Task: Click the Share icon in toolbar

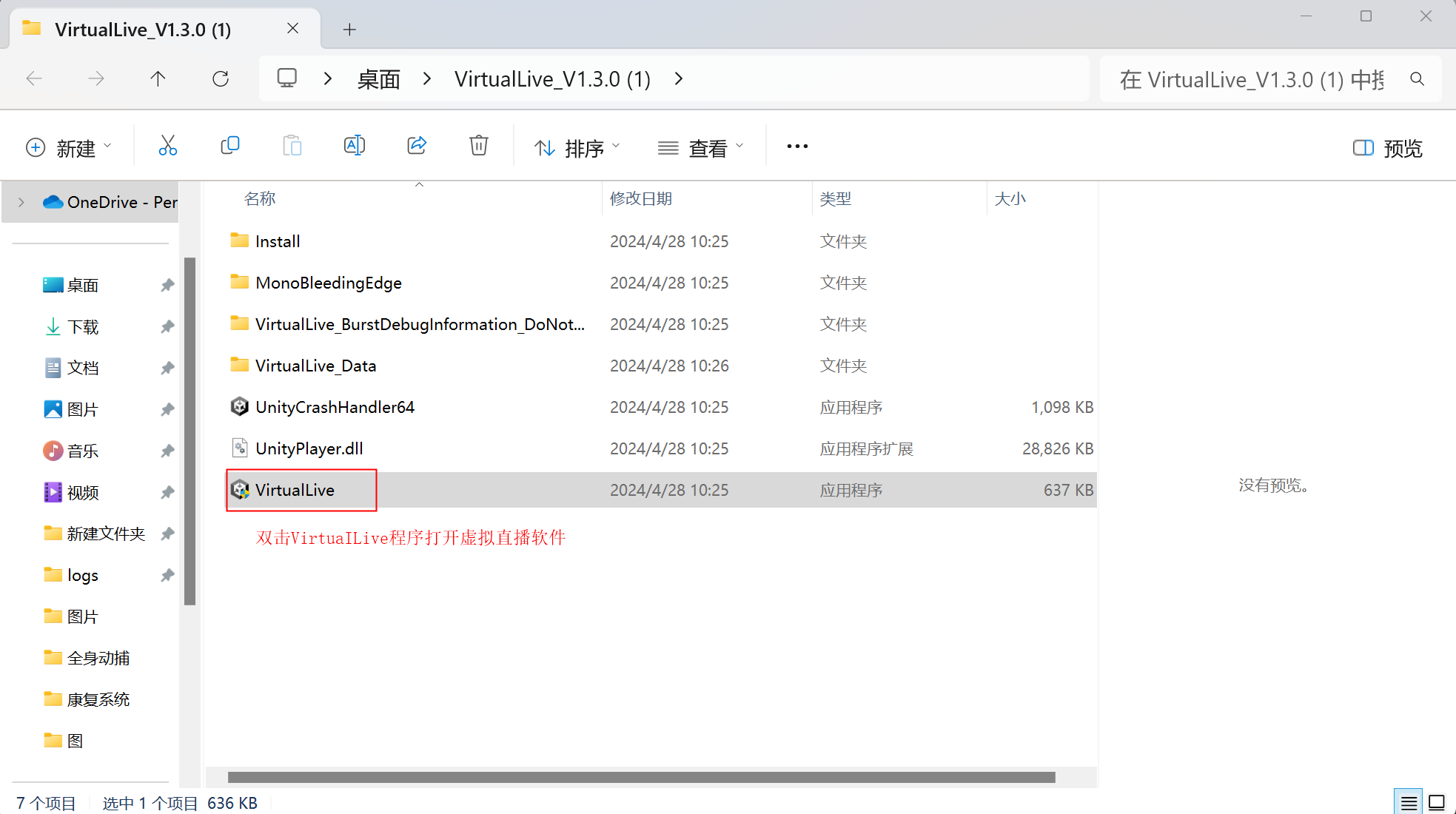Action: pos(417,146)
